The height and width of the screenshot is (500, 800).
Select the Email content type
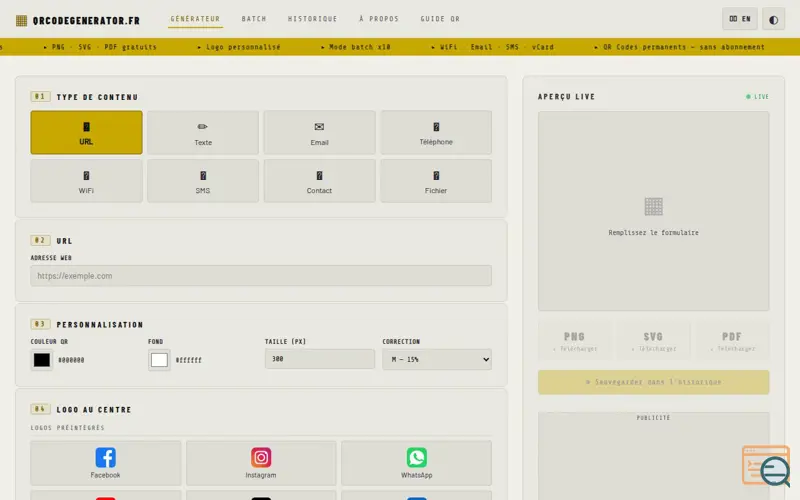pyautogui.click(x=319, y=133)
